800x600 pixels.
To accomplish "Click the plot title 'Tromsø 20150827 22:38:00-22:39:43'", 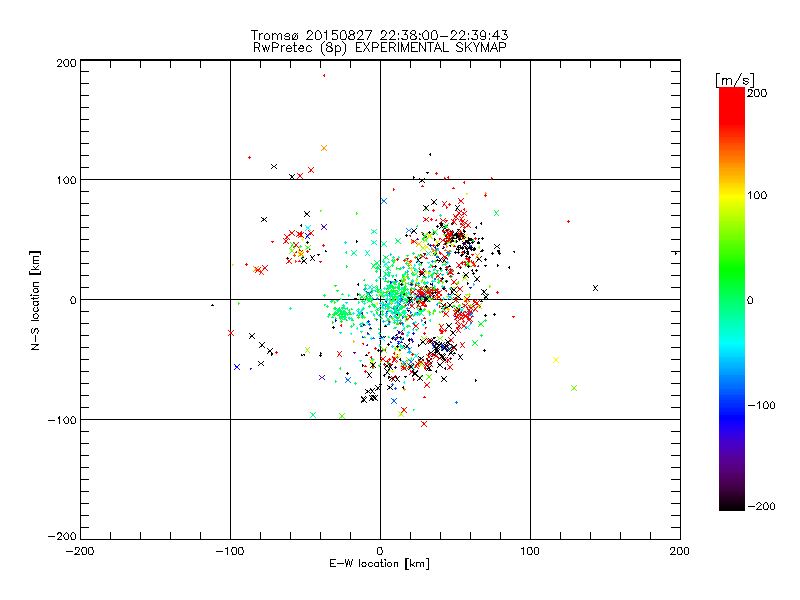I will point(379,35).
